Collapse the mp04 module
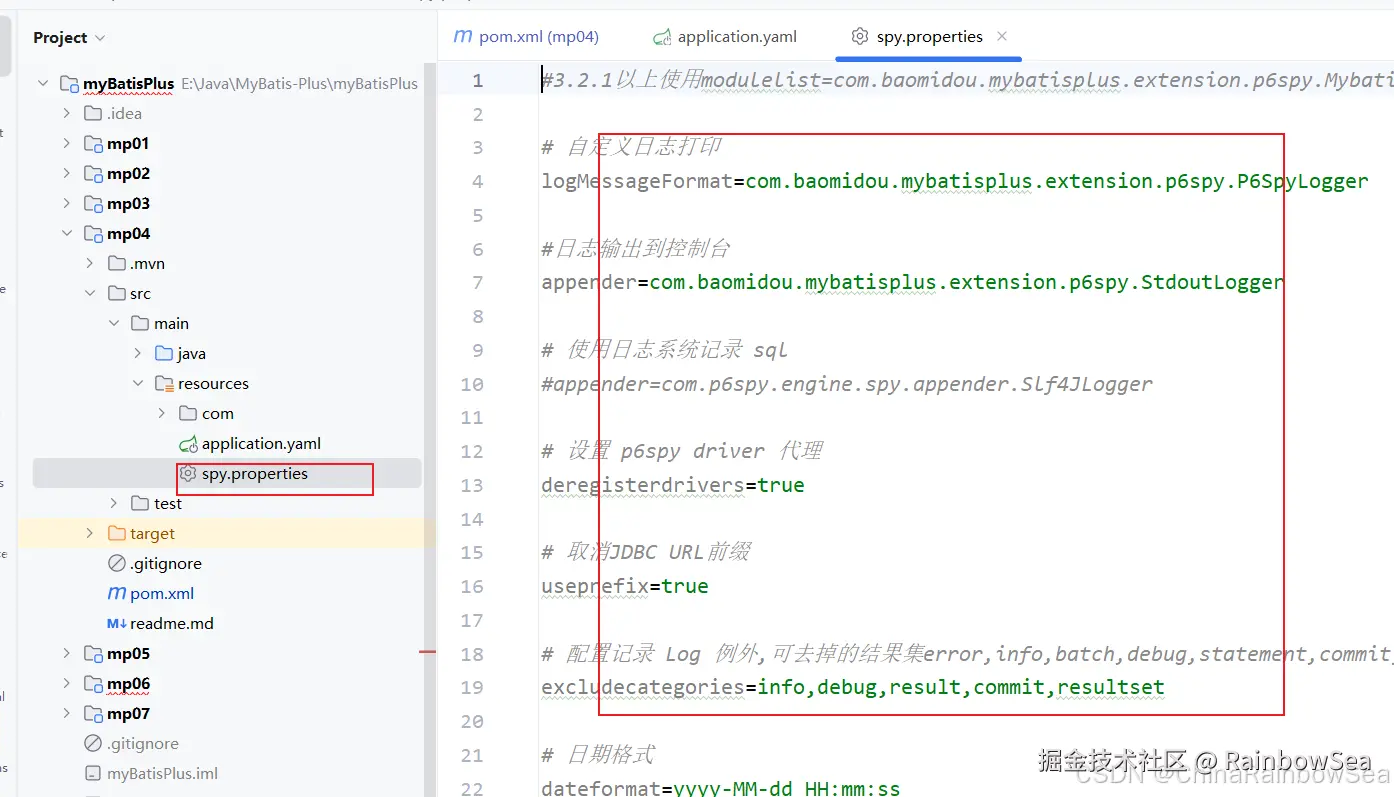The image size is (1394, 797). pos(67,233)
